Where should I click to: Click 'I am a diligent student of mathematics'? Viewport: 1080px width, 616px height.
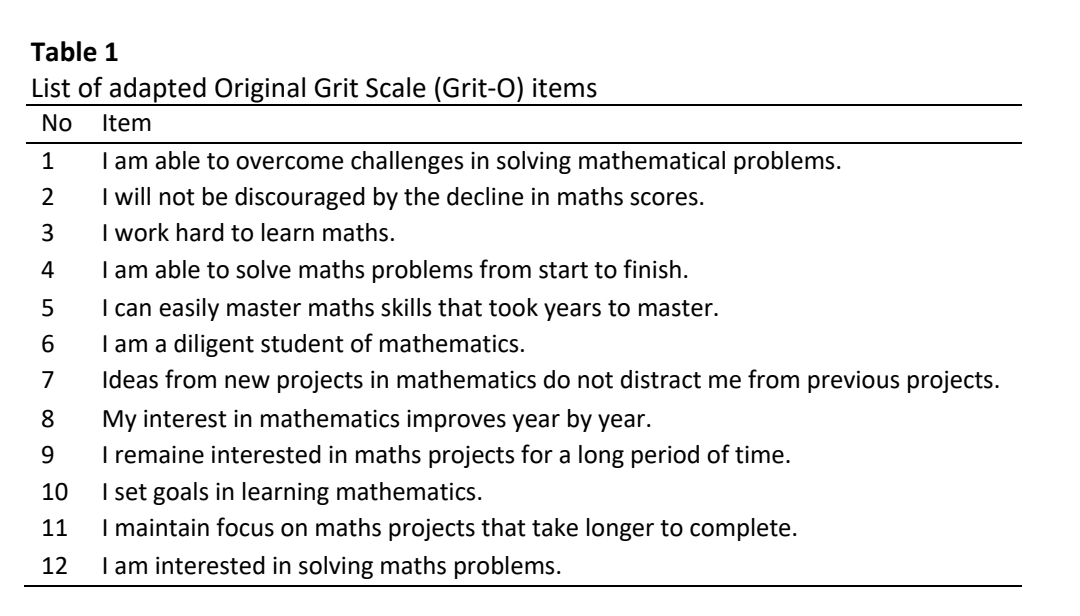313,344
